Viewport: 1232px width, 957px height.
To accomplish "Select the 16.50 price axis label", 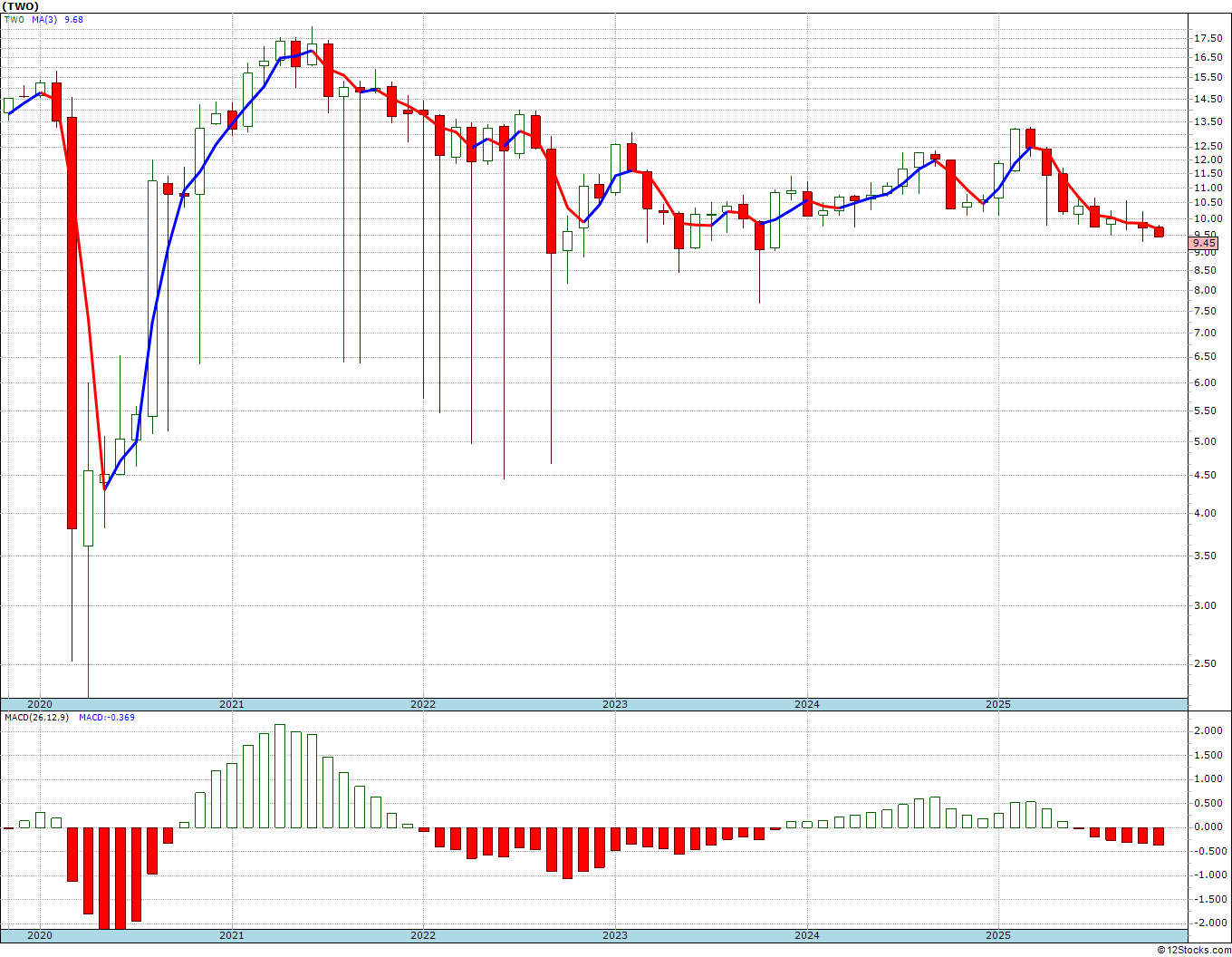I will (1208, 57).
